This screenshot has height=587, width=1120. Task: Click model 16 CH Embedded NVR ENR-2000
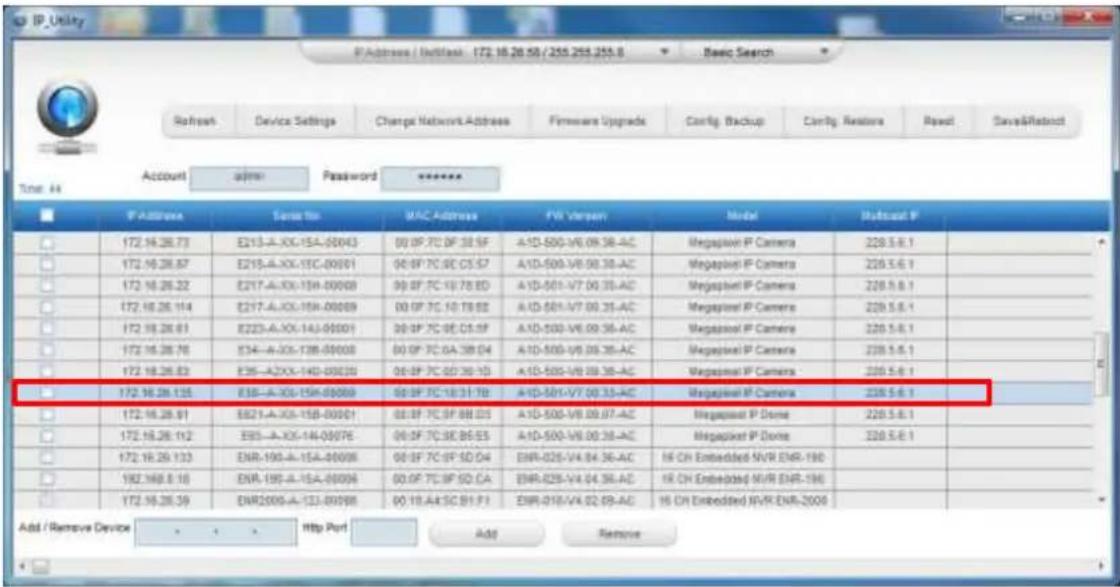click(x=742, y=501)
